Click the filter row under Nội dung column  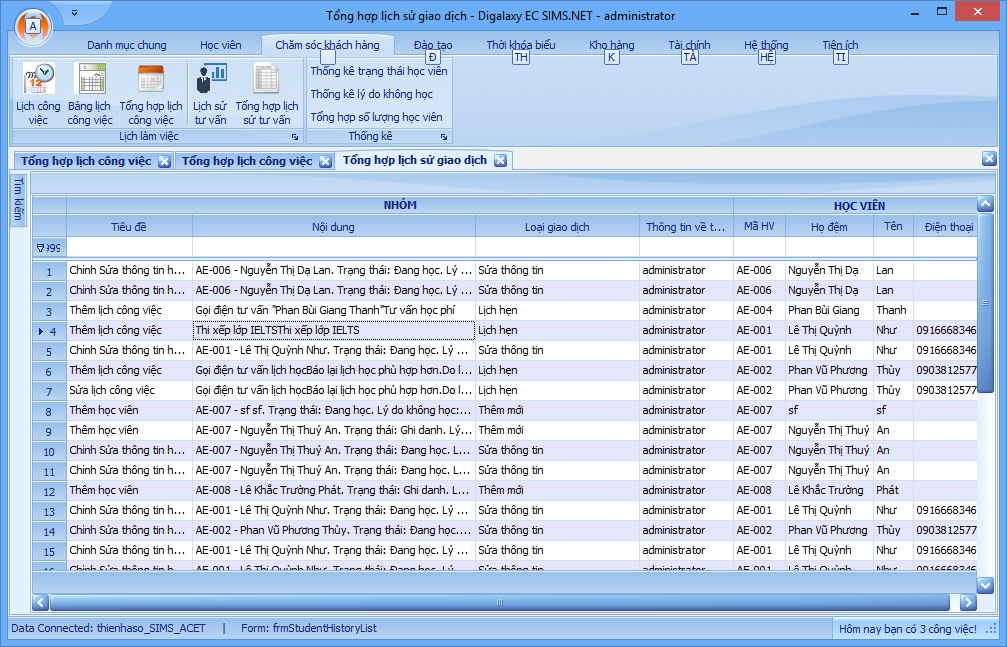pos(333,247)
